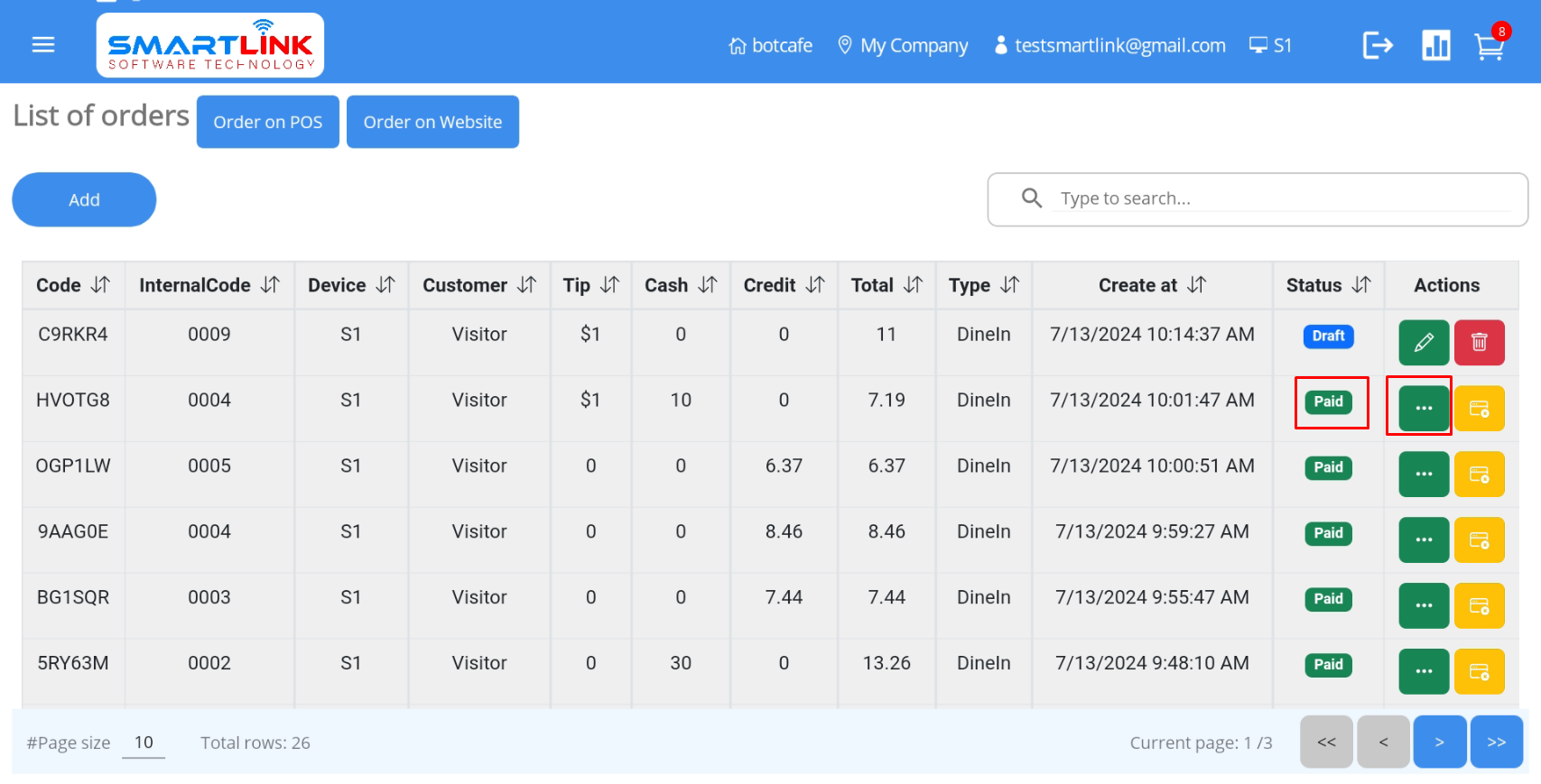The image size is (1541, 784).
Task: Jump to last page of orders
Action: coord(1496,742)
